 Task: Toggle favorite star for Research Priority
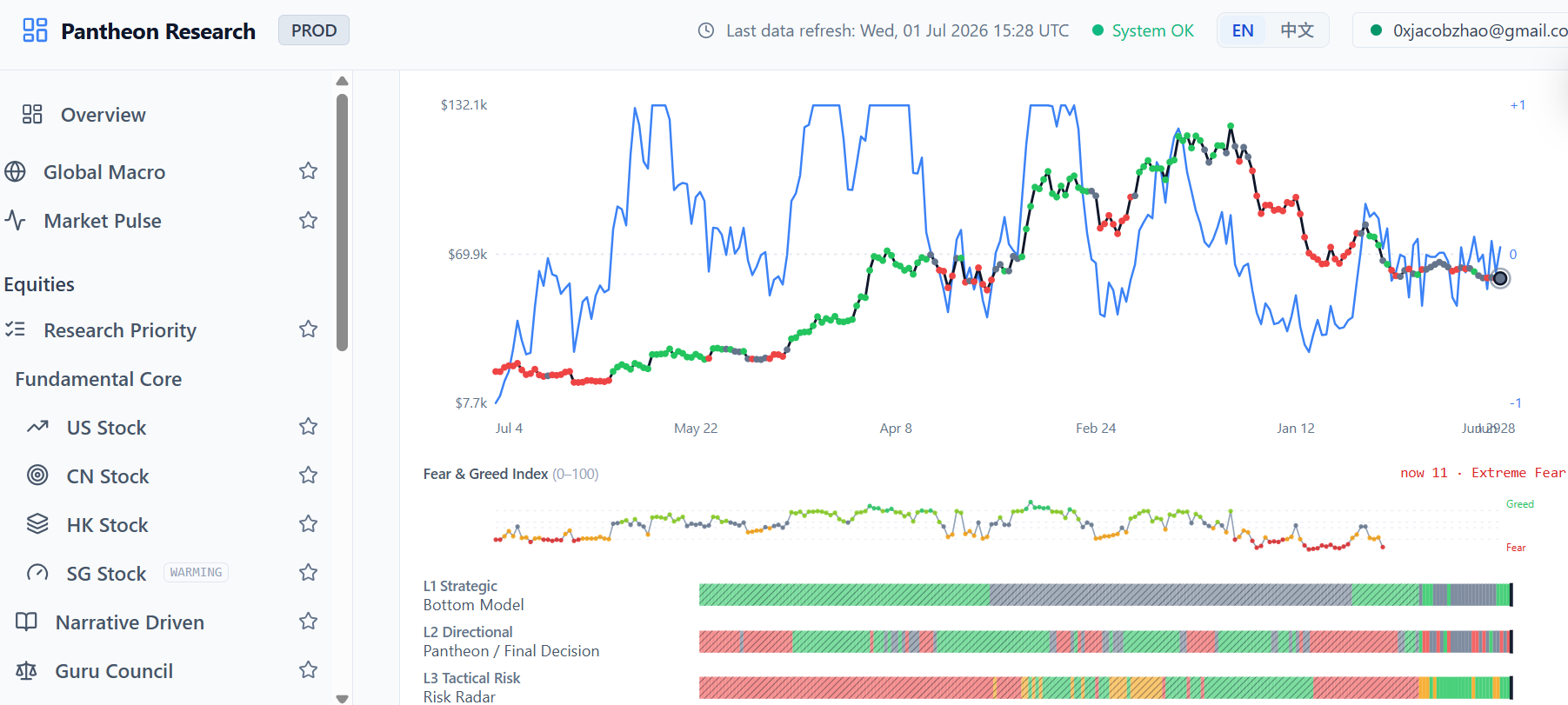coord(308,329)
